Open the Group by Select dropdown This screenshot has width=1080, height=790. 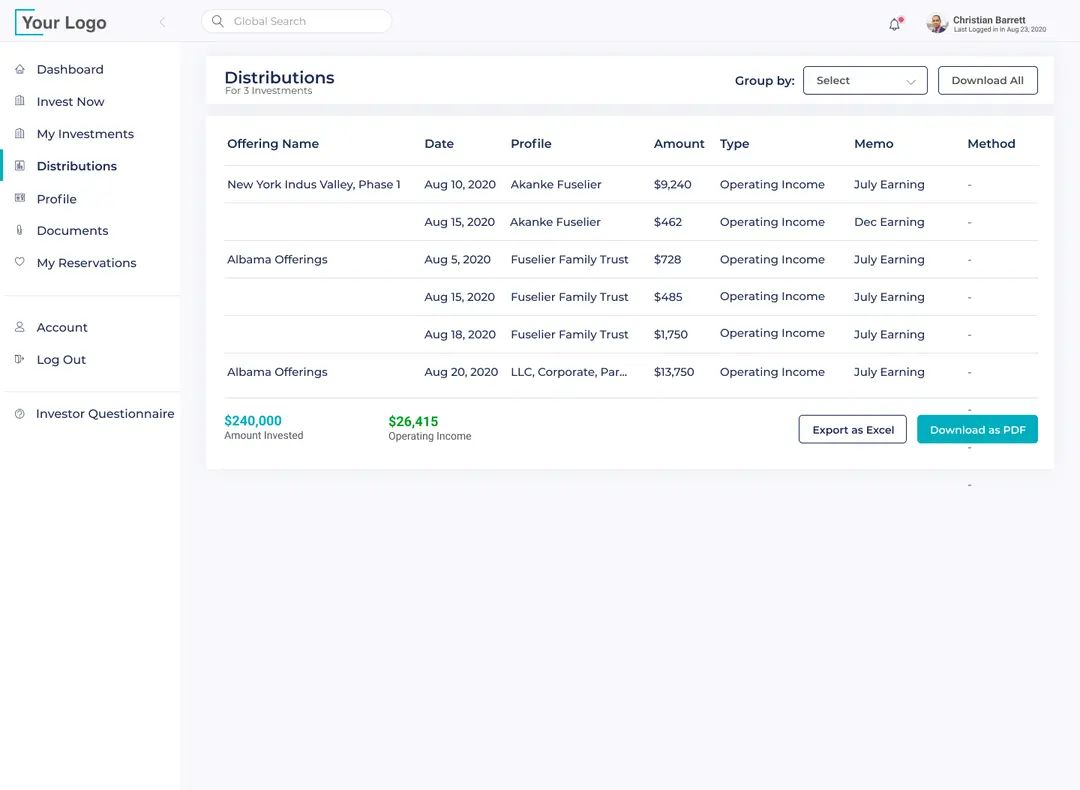tap(864, 80)
